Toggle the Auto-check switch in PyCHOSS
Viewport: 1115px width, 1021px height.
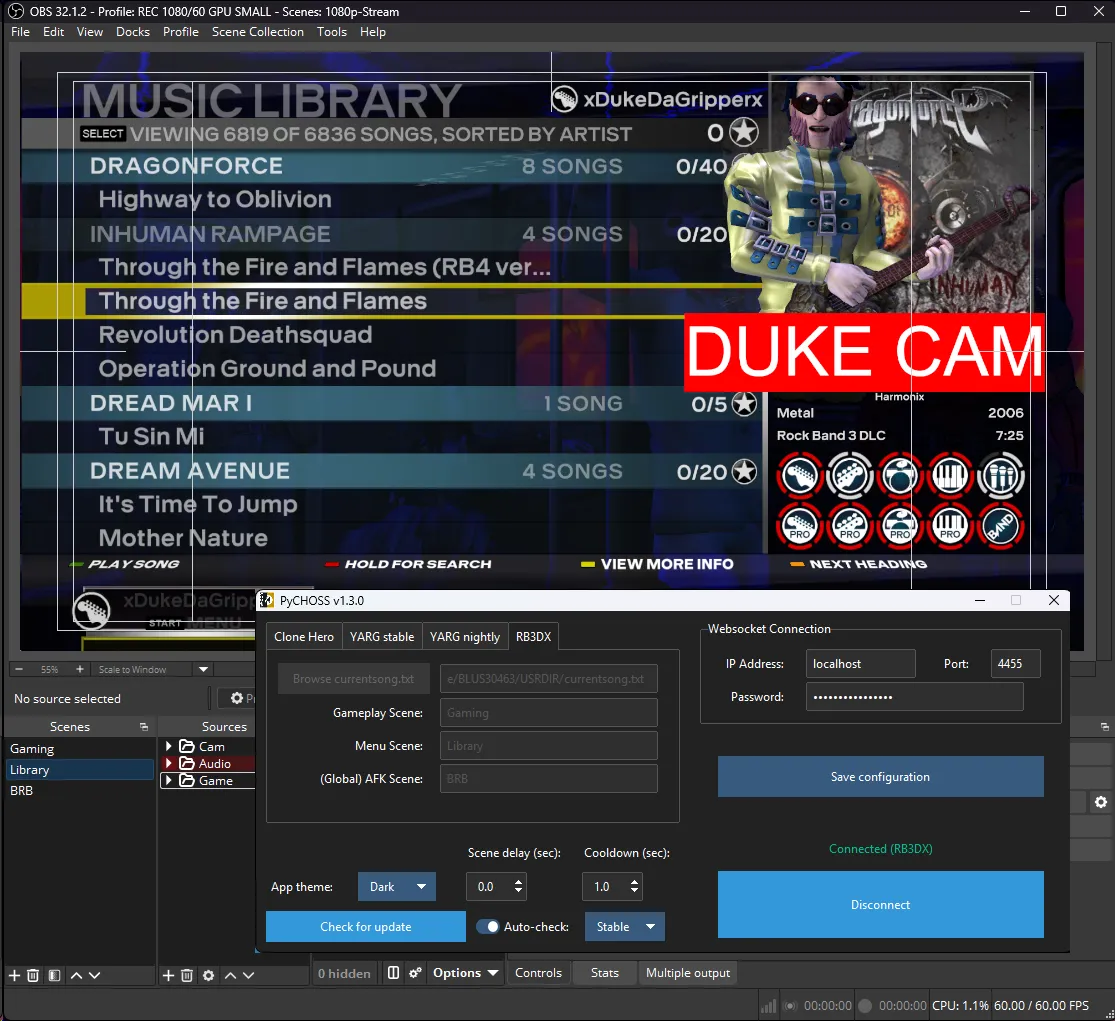488,926
